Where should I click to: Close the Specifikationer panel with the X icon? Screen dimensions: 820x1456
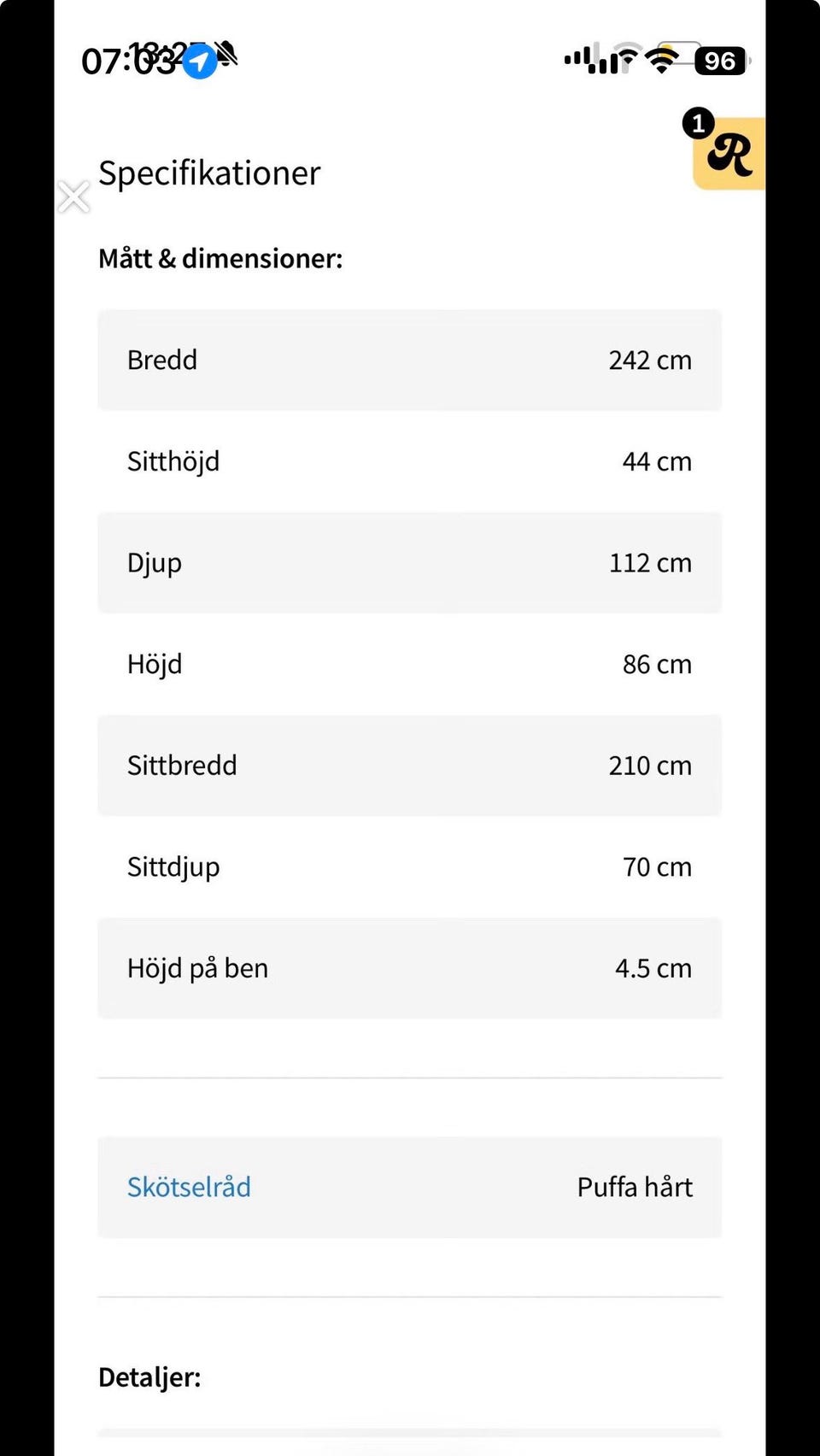[74, 197]
